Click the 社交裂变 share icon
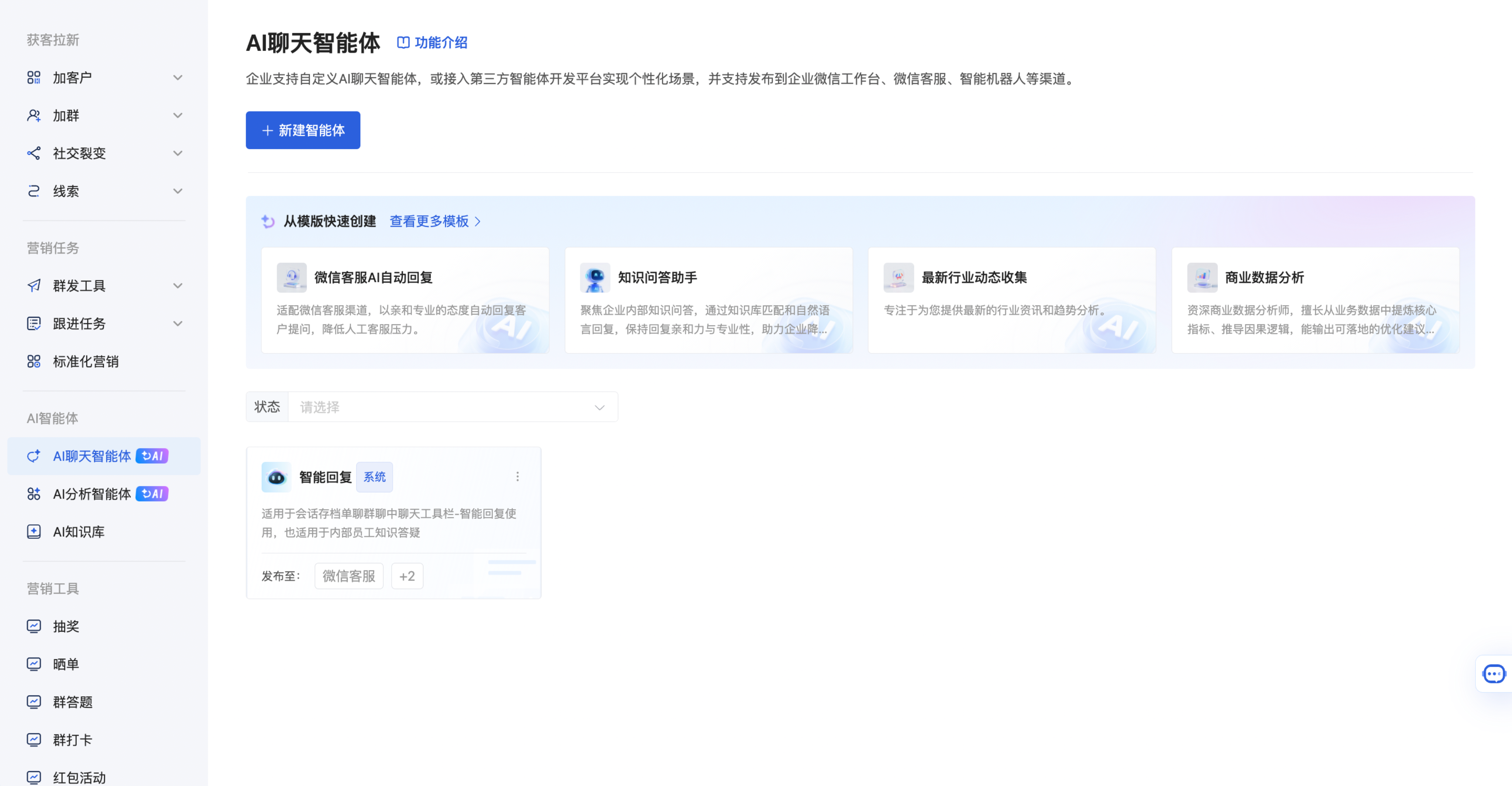The image size is (1512, 786). [x=34, y=153]
